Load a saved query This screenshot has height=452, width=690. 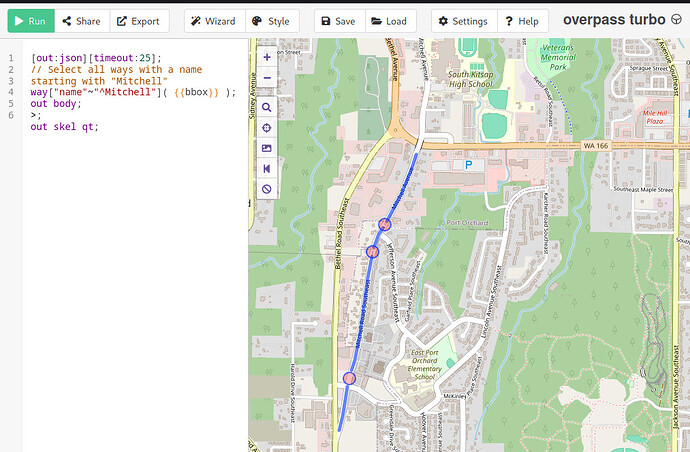click(x=388, y=21)
